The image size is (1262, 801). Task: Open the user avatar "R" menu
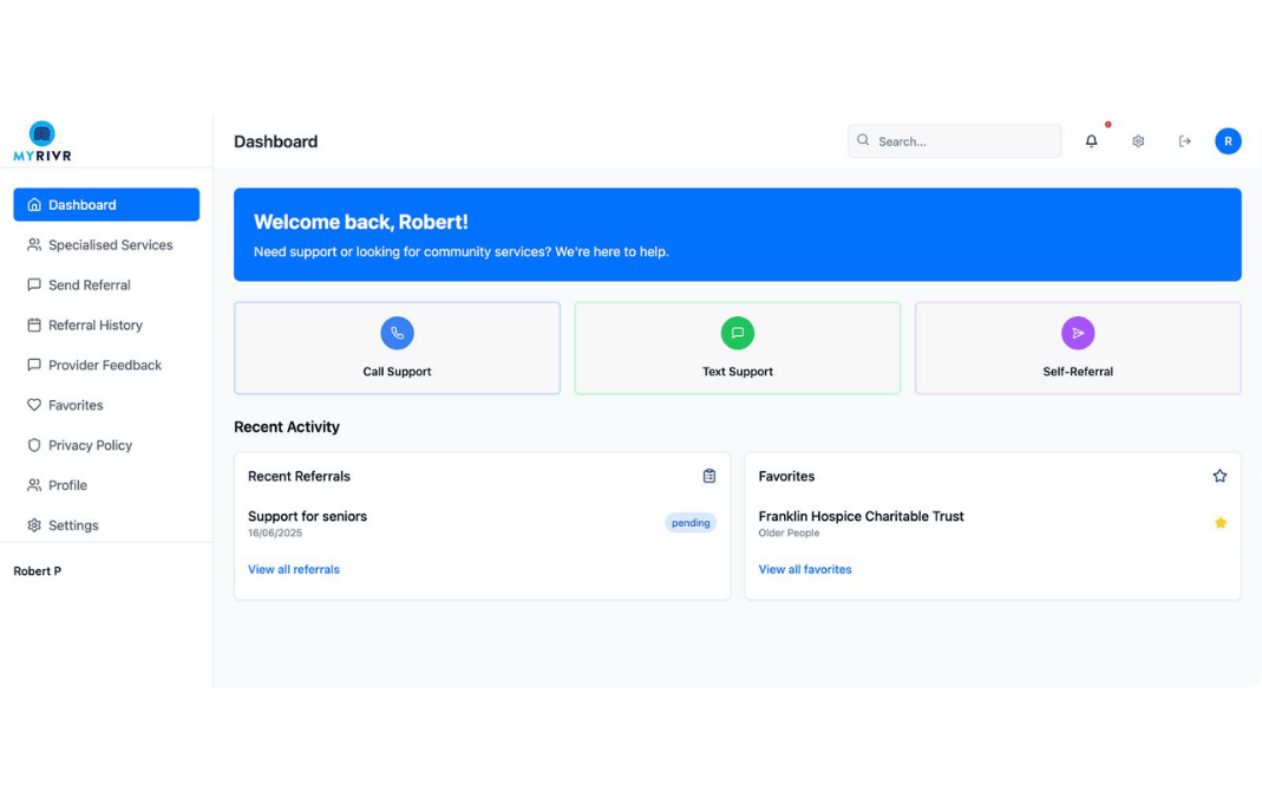pyautogui.click(x=1228, y=142)
